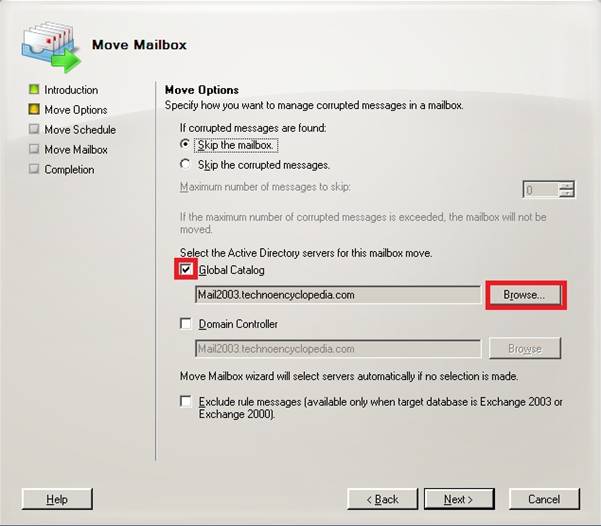Viewport: 601px width, 526px height.
Task: Select the Completion step label
Action: pos(69,169)
